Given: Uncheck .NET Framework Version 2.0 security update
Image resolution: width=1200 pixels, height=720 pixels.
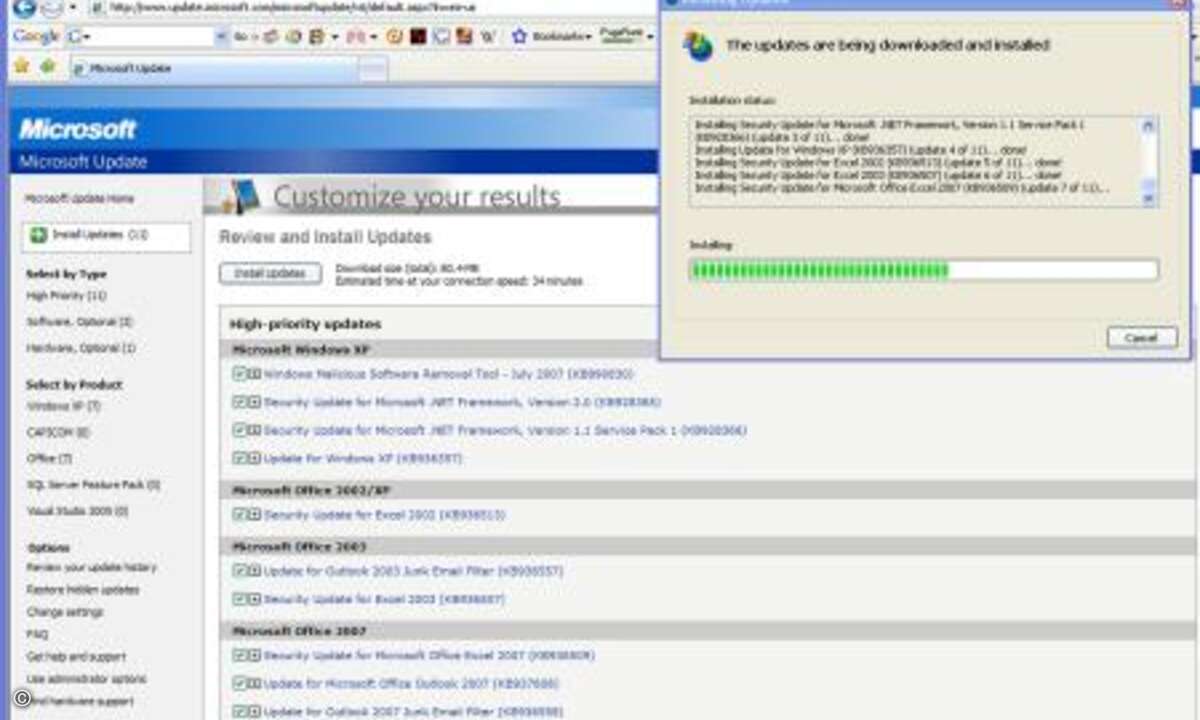Looking at the screenshot, I should (x=239, y=401).
